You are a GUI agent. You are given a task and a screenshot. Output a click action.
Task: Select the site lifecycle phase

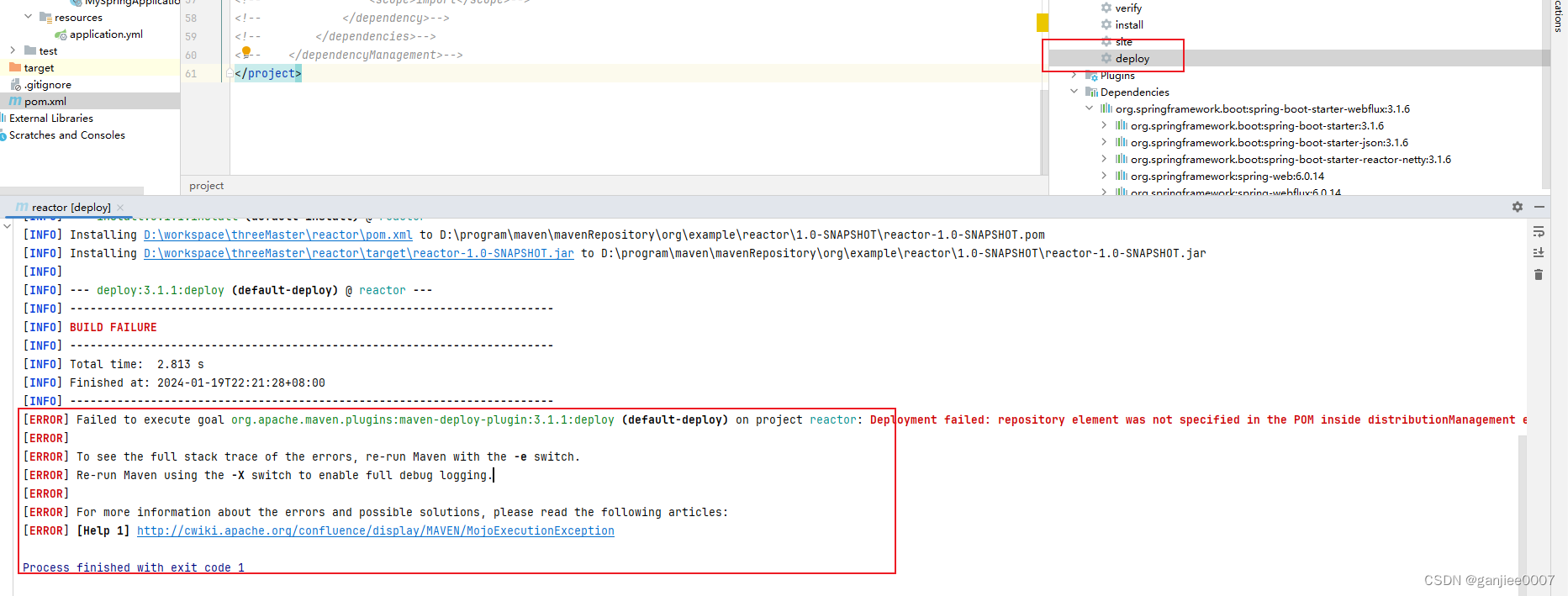click(x=1123, y=41)
